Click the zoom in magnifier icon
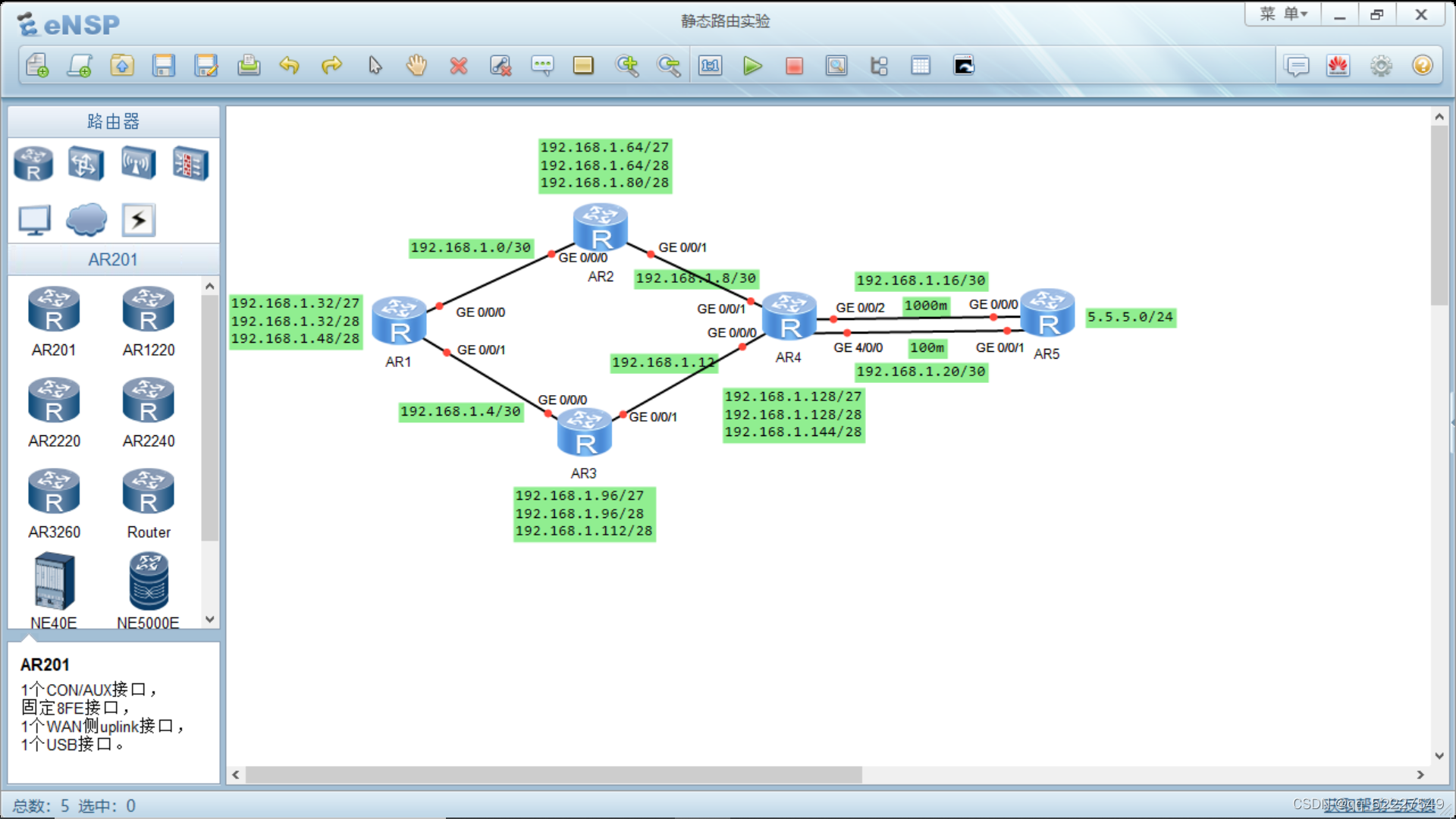This screenshot has width=1456, height=819. click(x=626, y=66)
